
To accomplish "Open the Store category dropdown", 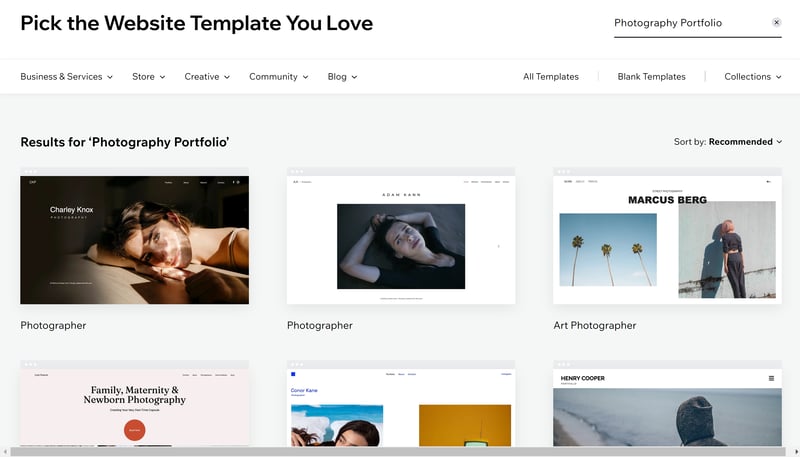I will (x=148, y=77).
